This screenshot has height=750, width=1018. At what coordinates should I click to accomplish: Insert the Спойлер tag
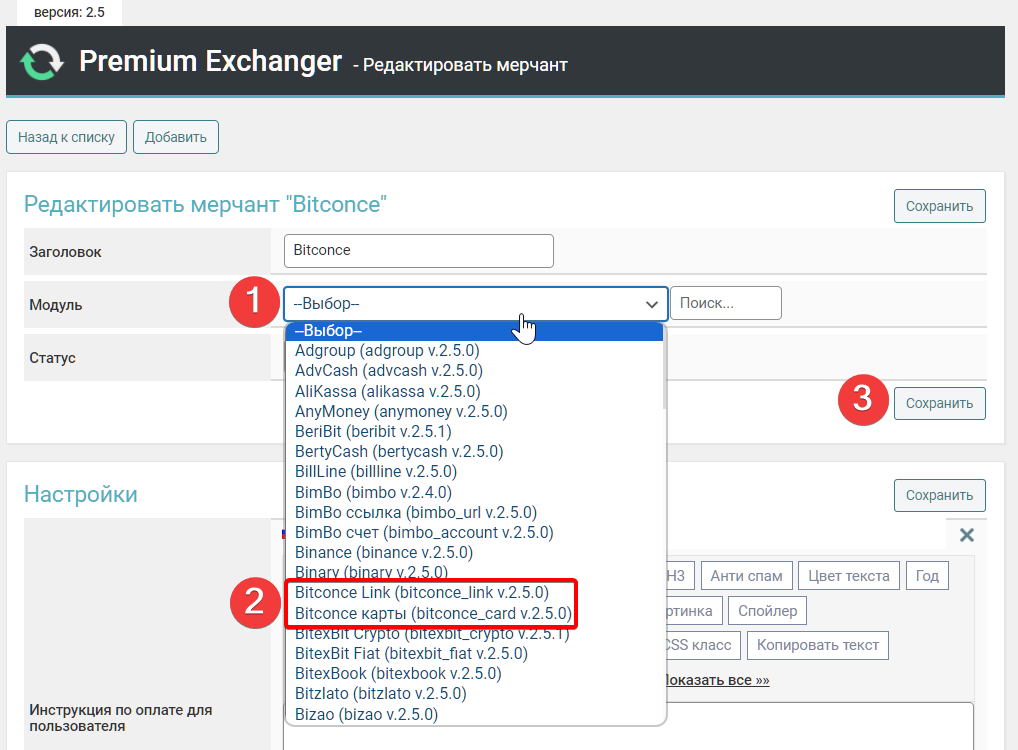[x=767, y=611]
